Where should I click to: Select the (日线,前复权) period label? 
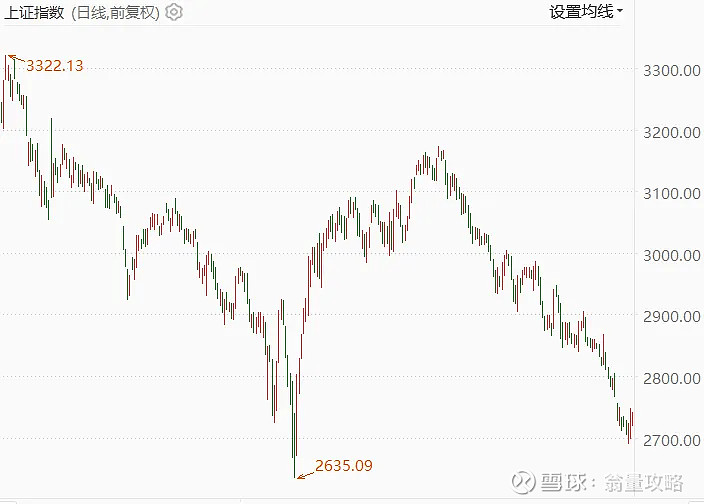click(115, 13)
